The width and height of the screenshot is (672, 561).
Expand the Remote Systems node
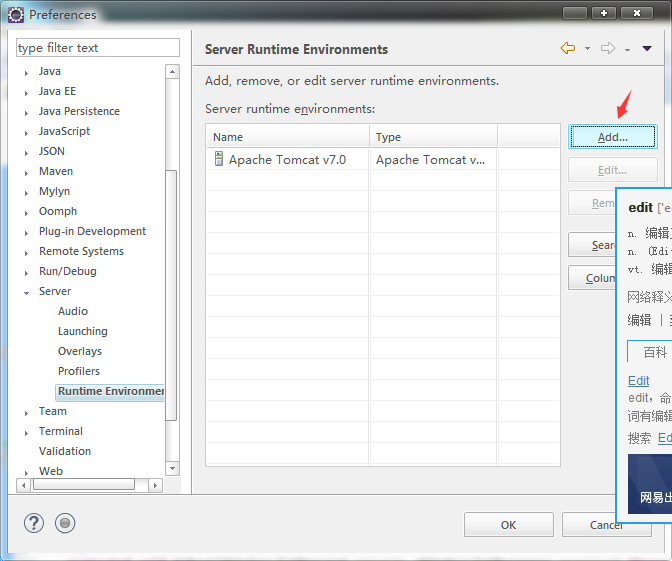tap(26, 253)
